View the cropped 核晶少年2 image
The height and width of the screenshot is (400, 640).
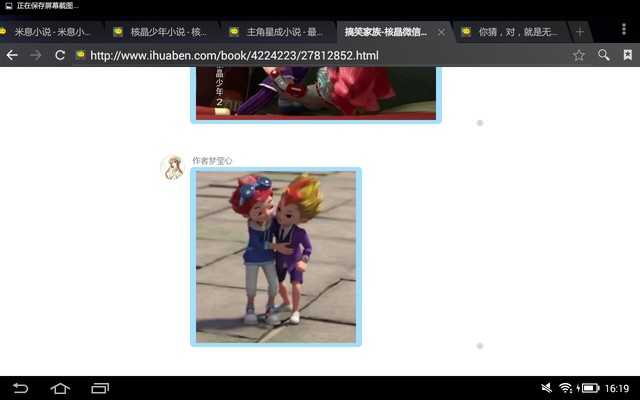click(x=316, y=94)
